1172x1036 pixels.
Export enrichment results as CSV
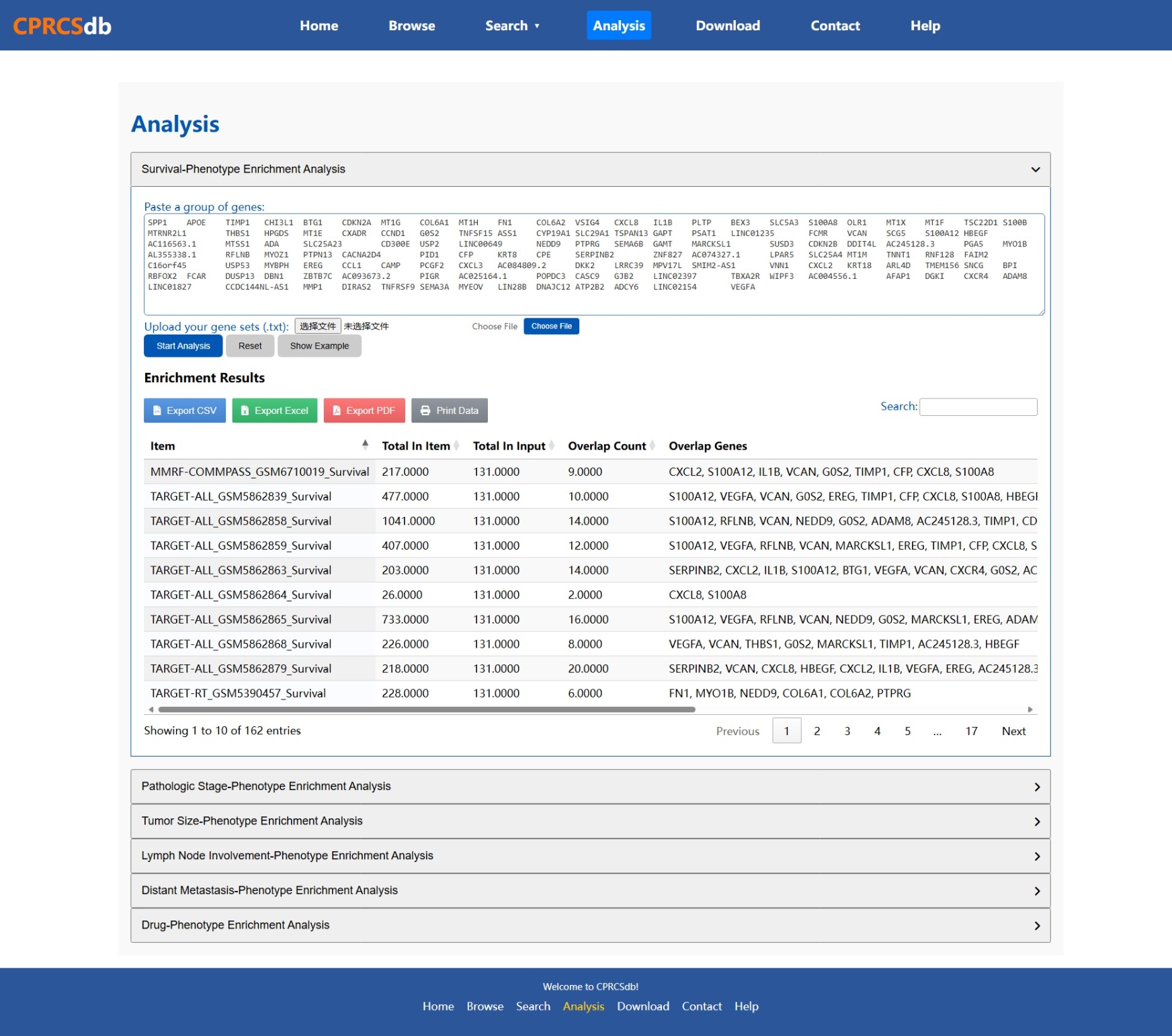pos(184,410)
